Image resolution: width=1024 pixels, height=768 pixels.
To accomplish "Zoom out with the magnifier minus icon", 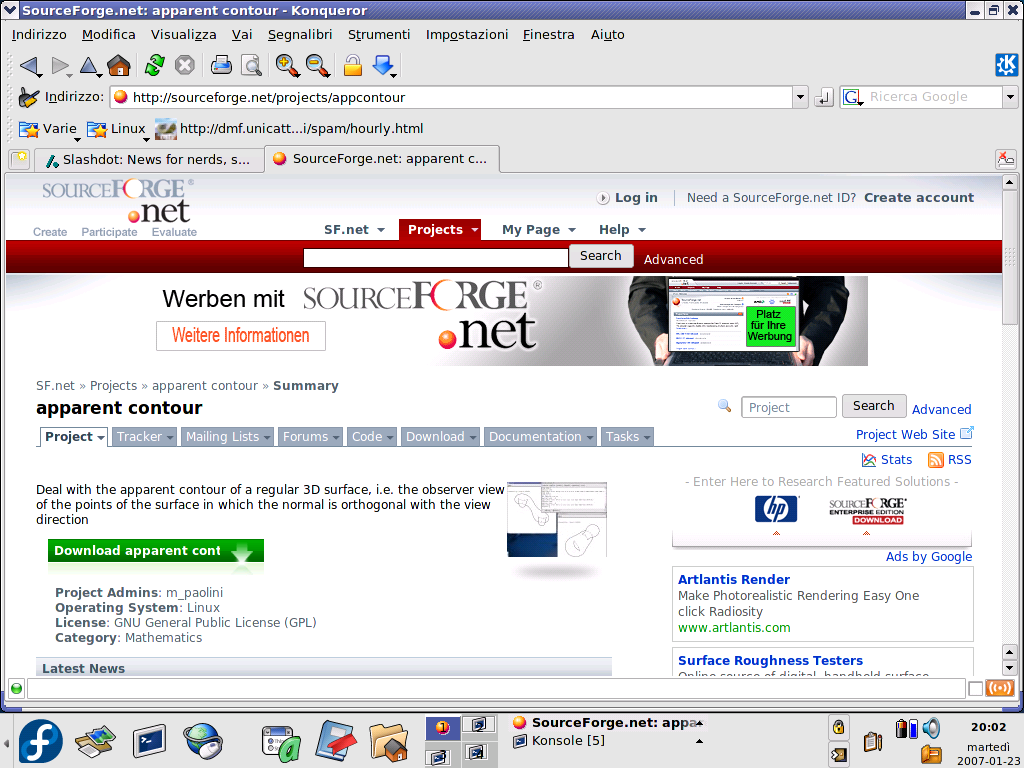I will (x=317, y=65).
